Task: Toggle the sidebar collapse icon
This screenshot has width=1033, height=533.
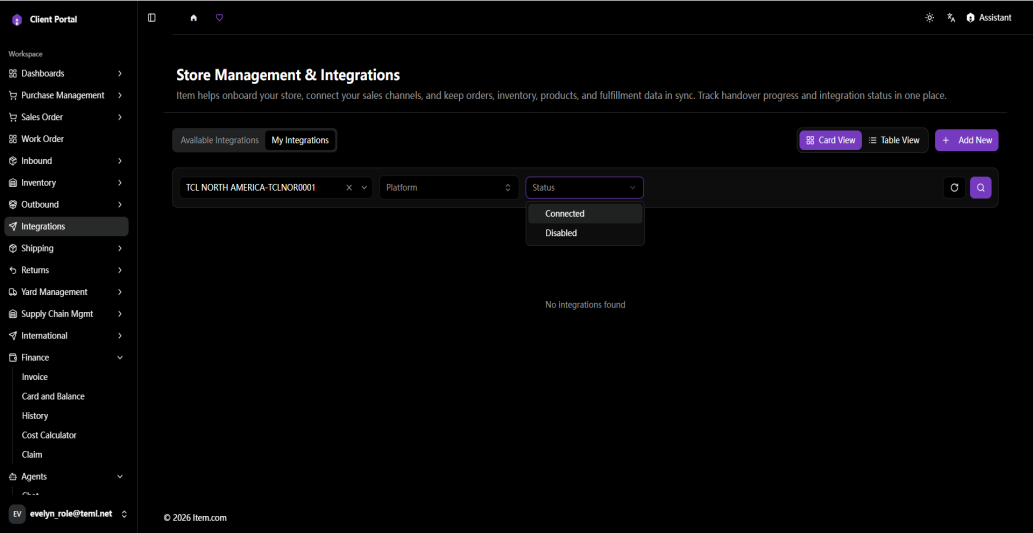Action: pos(152,18)
